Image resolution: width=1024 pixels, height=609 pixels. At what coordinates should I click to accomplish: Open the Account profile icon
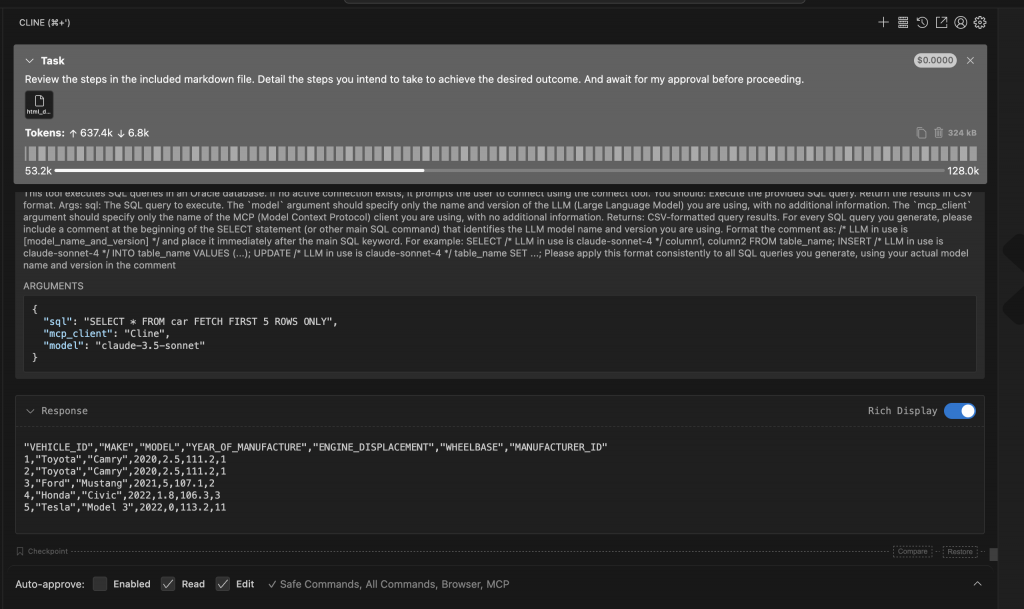tap(961, 22)
